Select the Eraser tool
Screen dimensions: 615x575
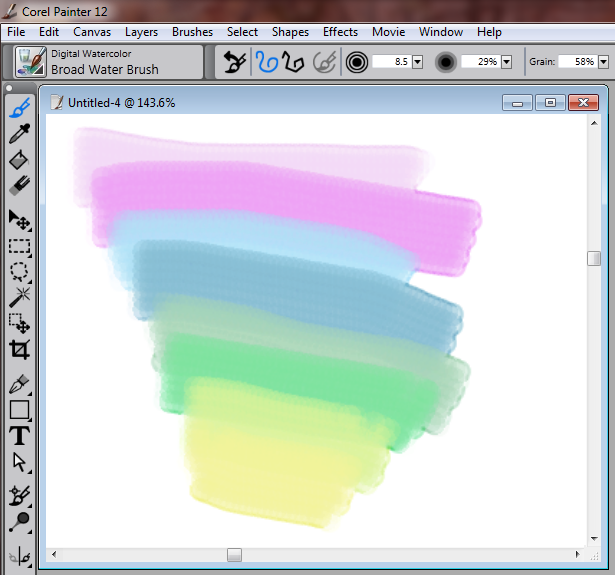click(x=19, y=186)
